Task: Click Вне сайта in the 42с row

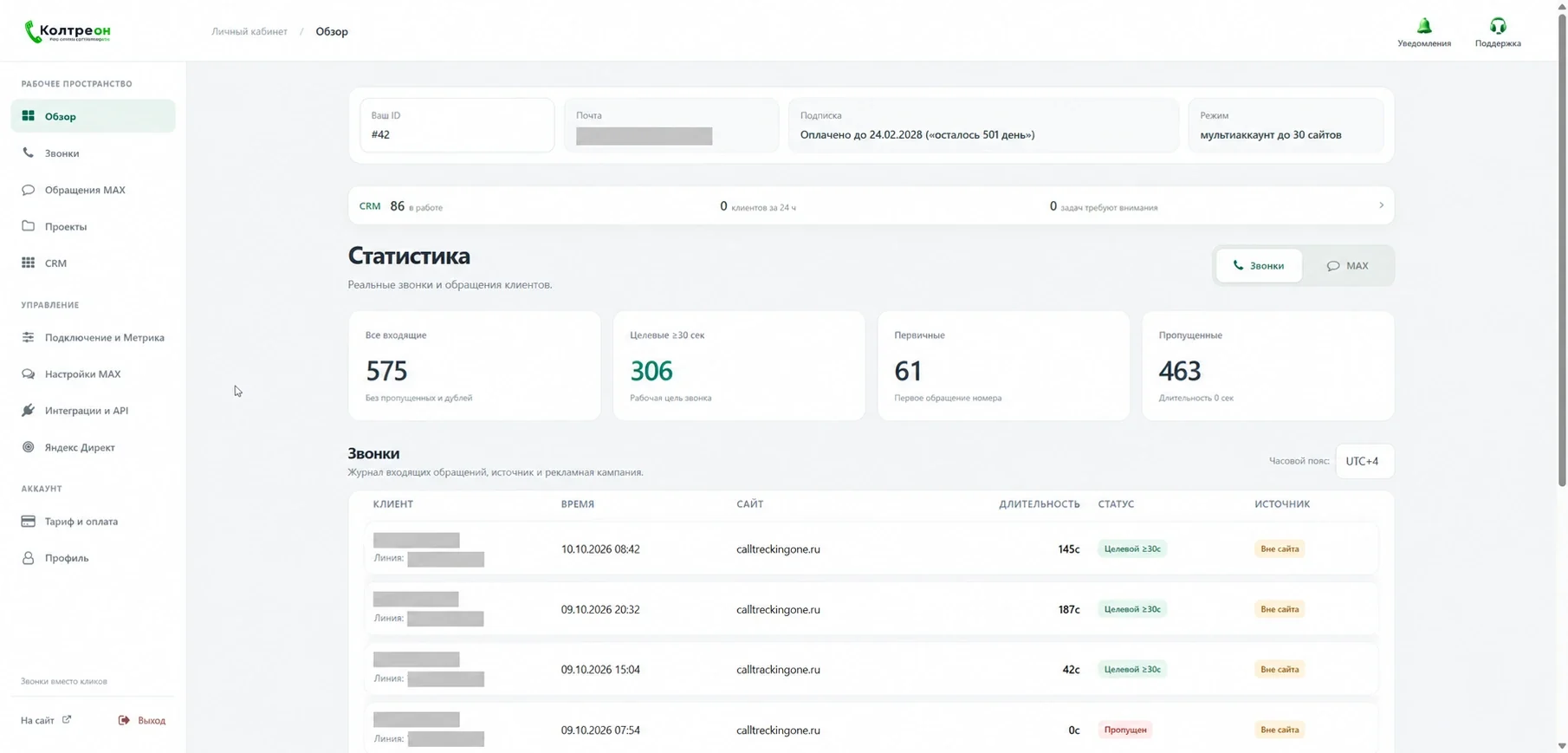Action: point(1280,669)
